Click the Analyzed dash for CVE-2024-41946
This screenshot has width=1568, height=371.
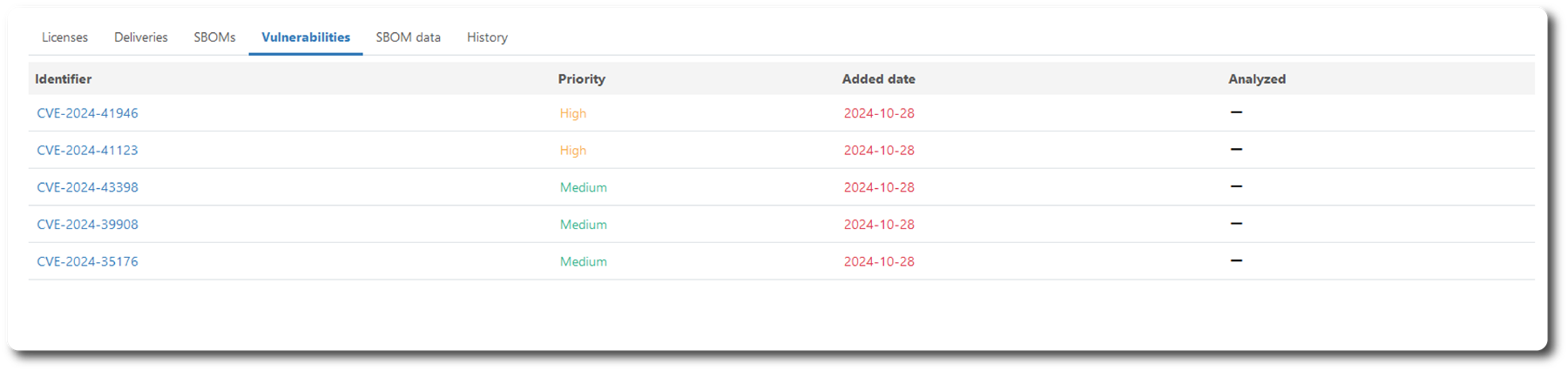click(1235, 112)
